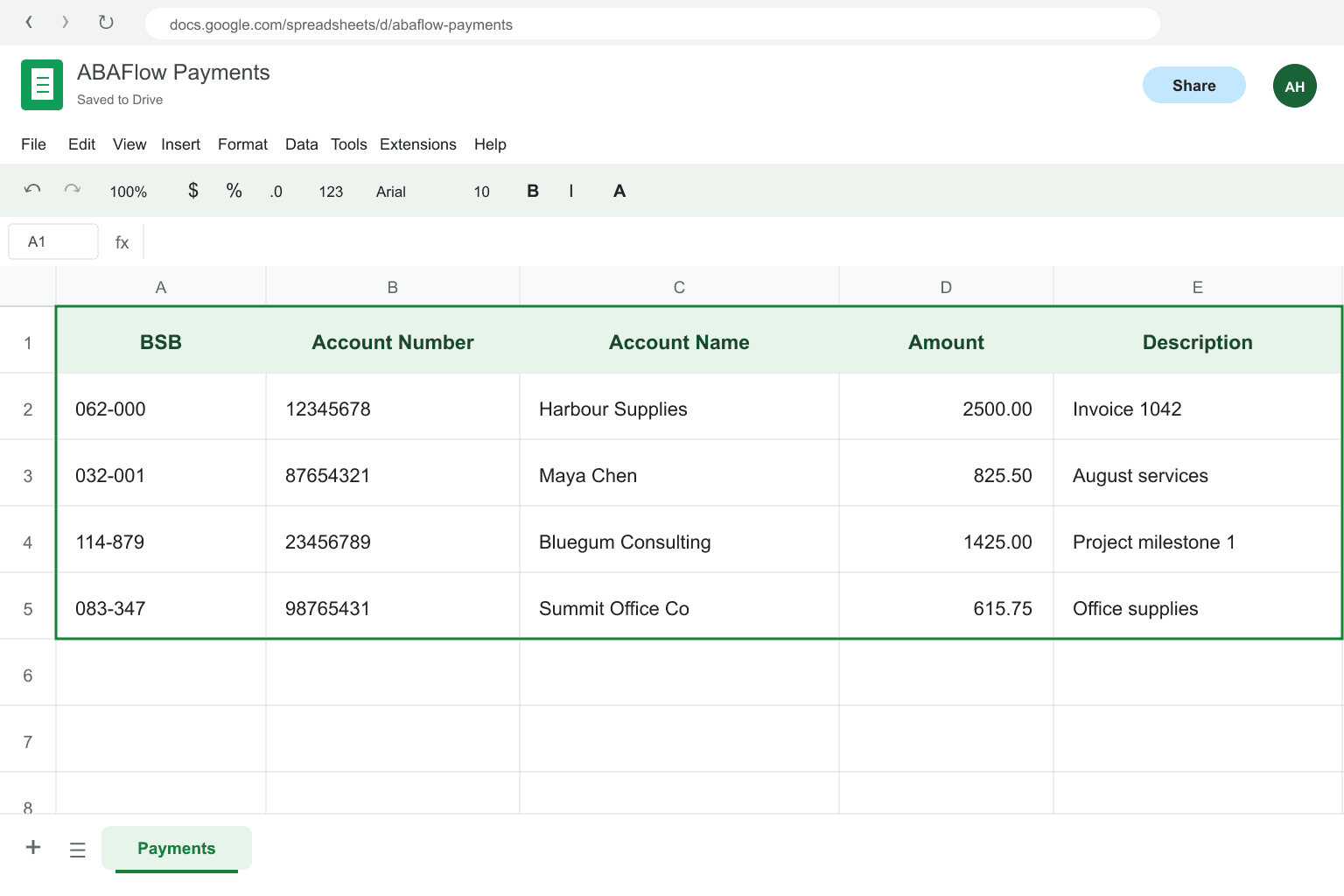Open the Format menu
1344x896 pixels.
coord(242,144)
